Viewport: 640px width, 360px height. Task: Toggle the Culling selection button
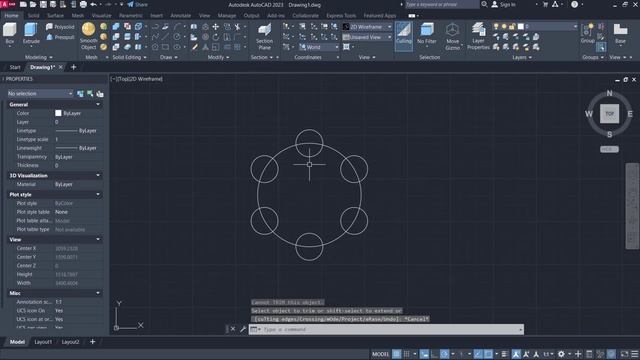(404, 36)
